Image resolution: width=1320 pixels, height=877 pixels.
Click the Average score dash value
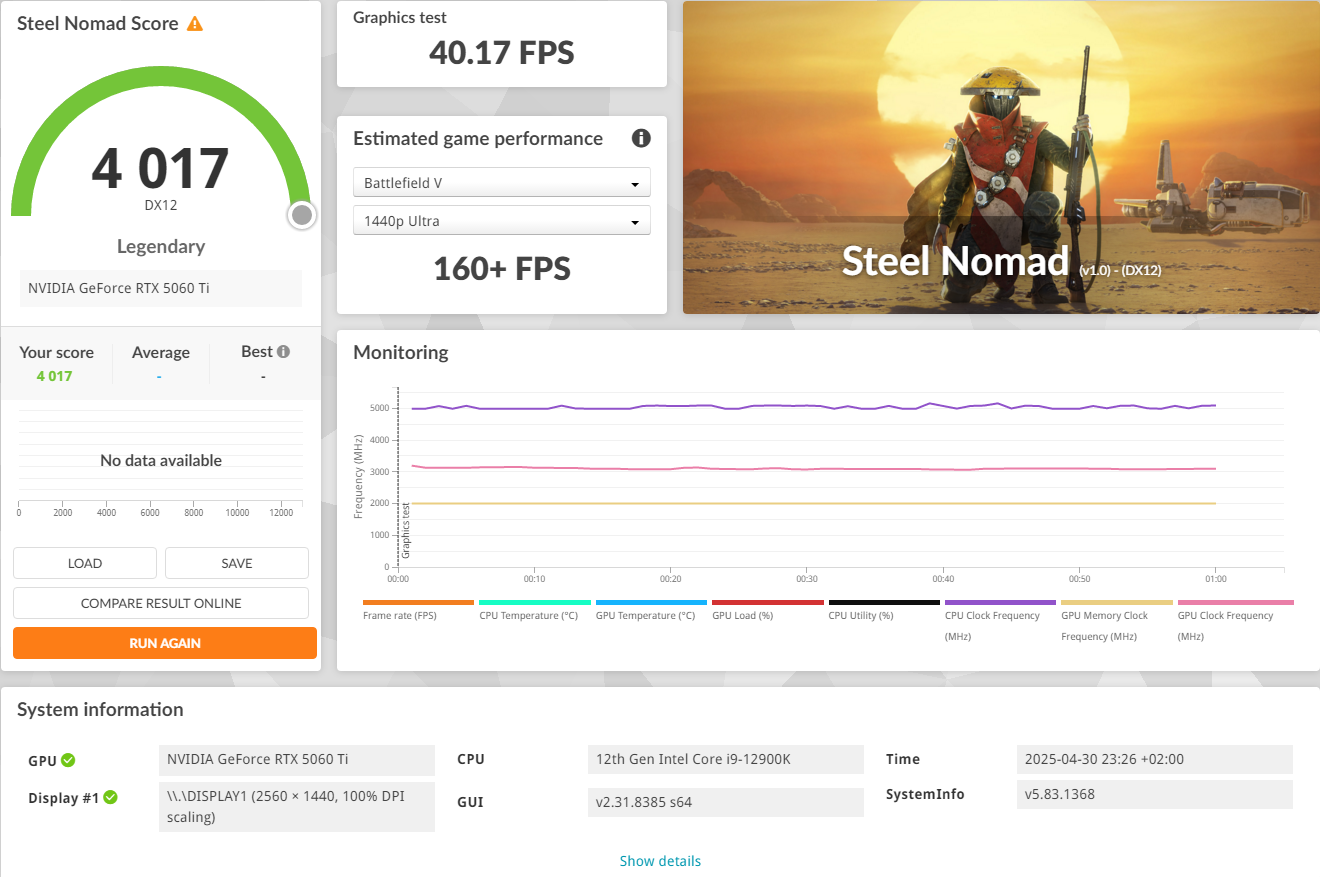pyautogui.click(x=159, y=377)
